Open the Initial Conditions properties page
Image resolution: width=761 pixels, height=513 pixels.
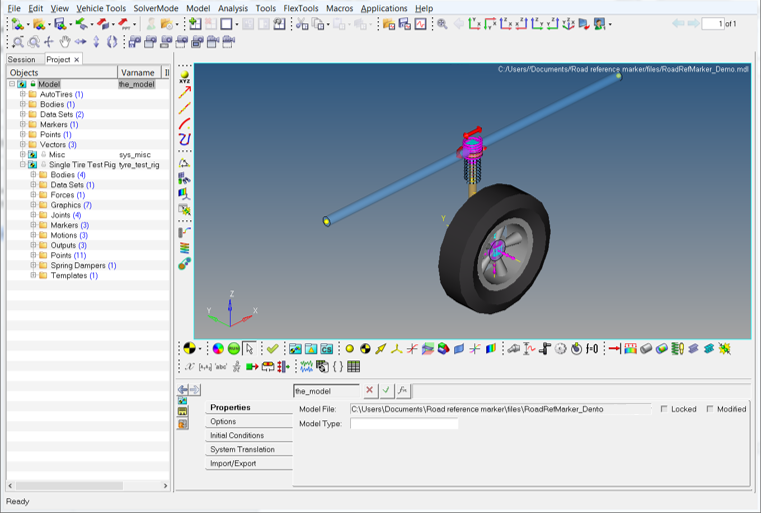pos(237,436)
